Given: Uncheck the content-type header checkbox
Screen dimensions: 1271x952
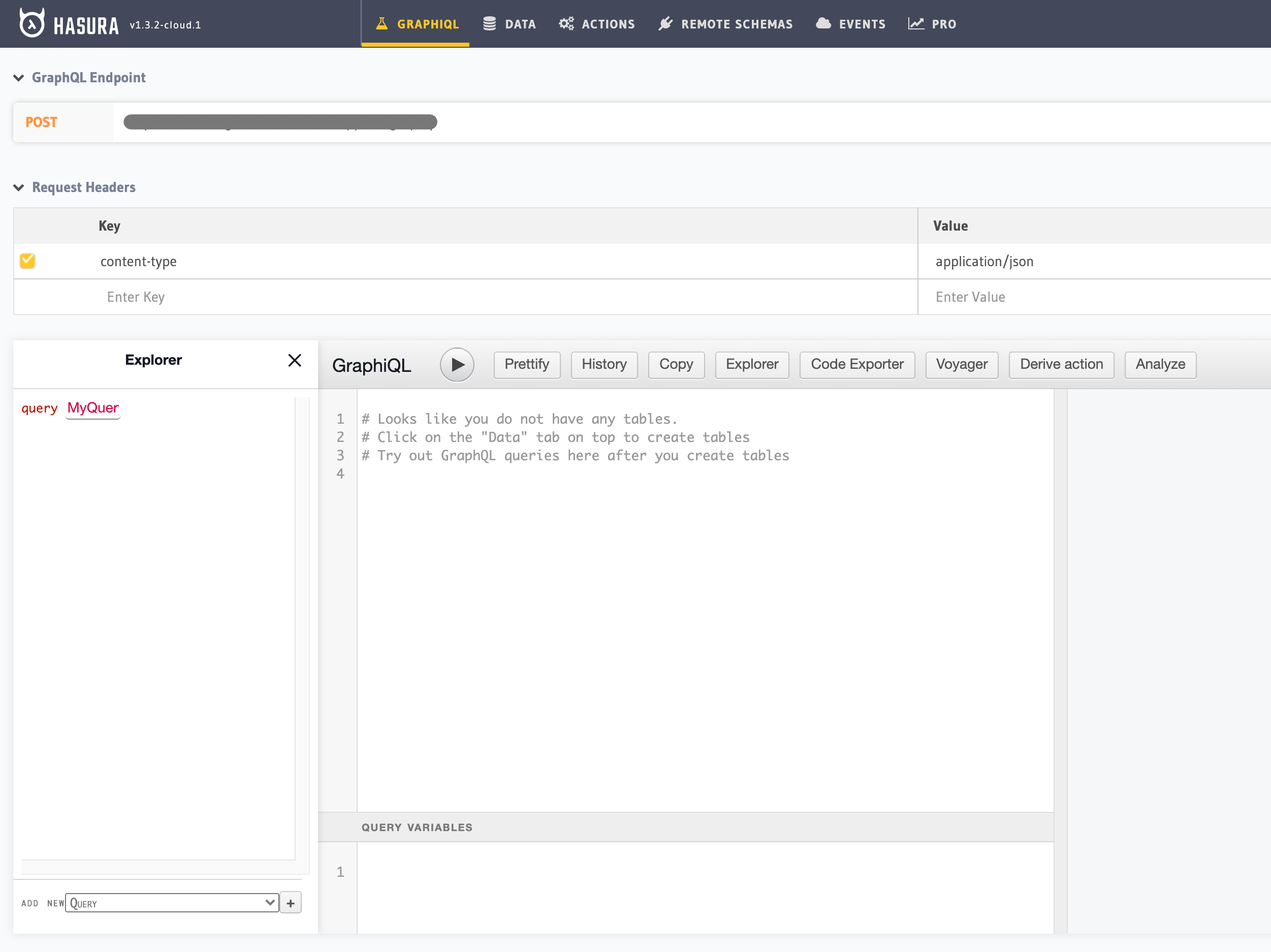Looking at the screenshot, I should 27,261.
